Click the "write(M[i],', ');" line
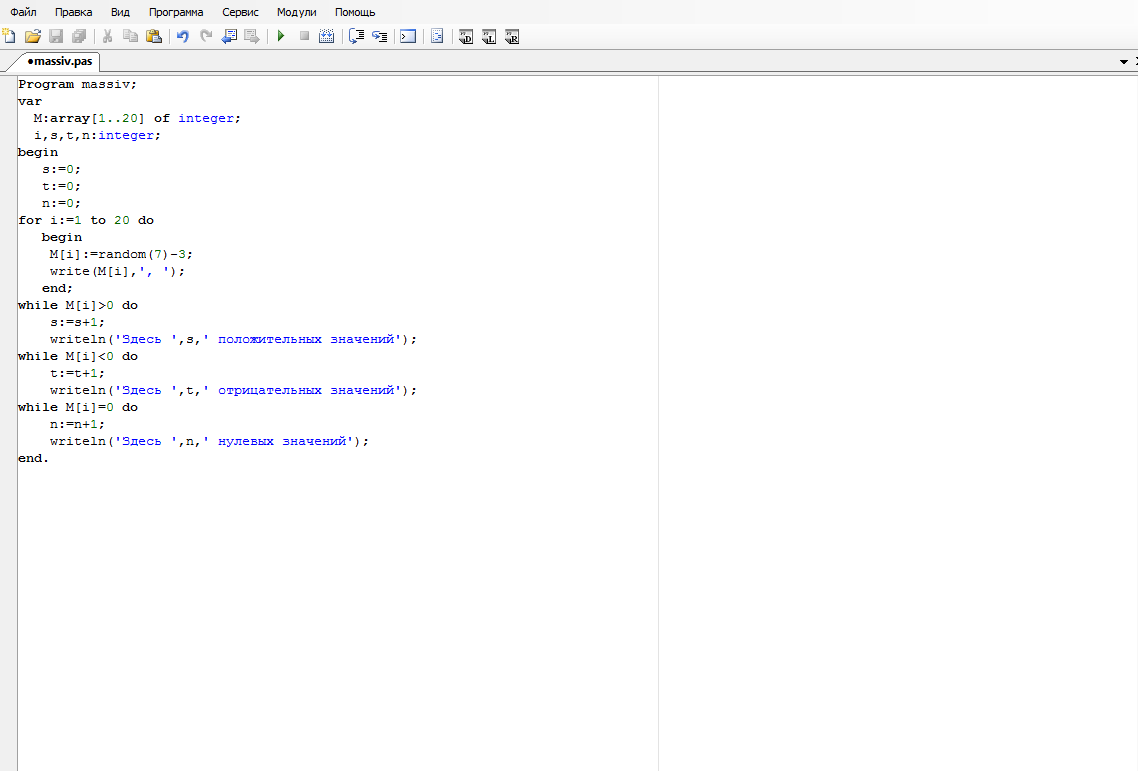 click(118, 272)
